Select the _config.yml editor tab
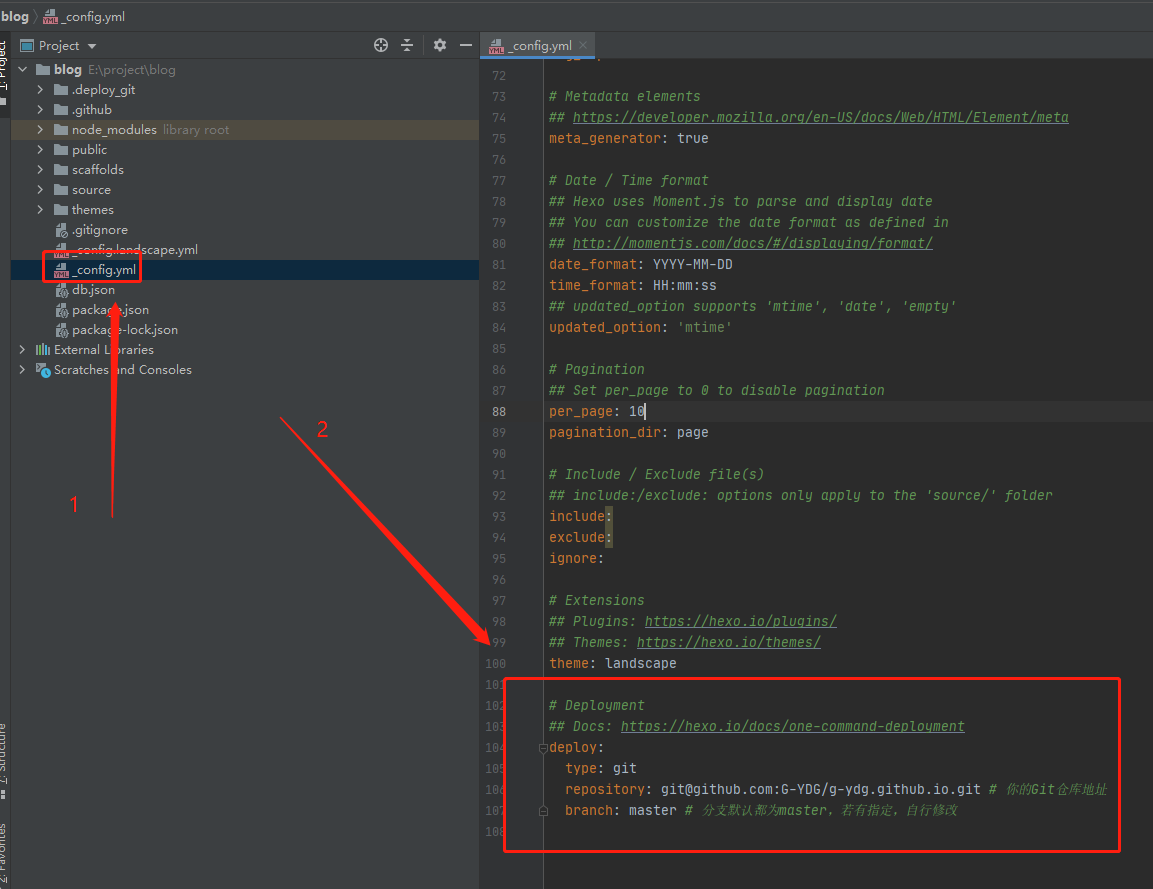Screen dimensions: 1153x889 [x=538, y=46]
